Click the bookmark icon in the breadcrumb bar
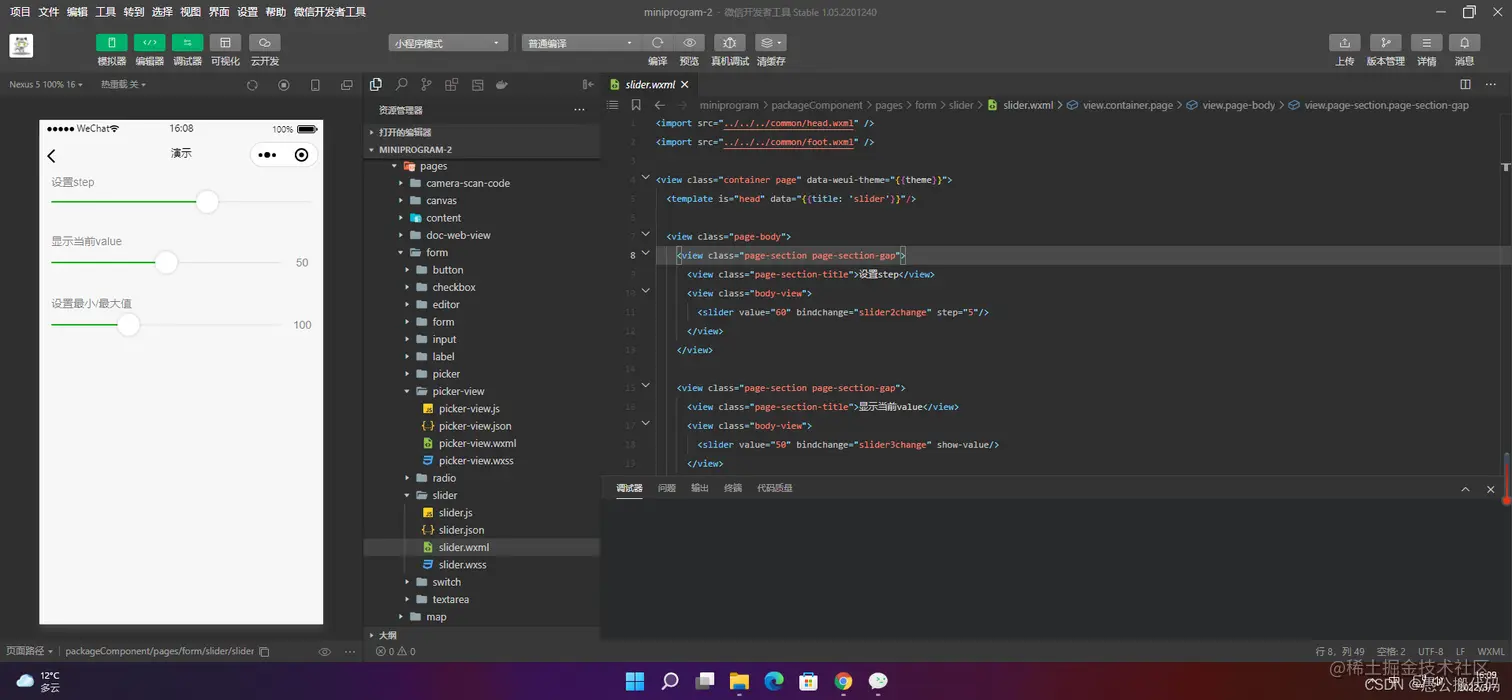This screenshot has height=700, width=1512. 636,105
